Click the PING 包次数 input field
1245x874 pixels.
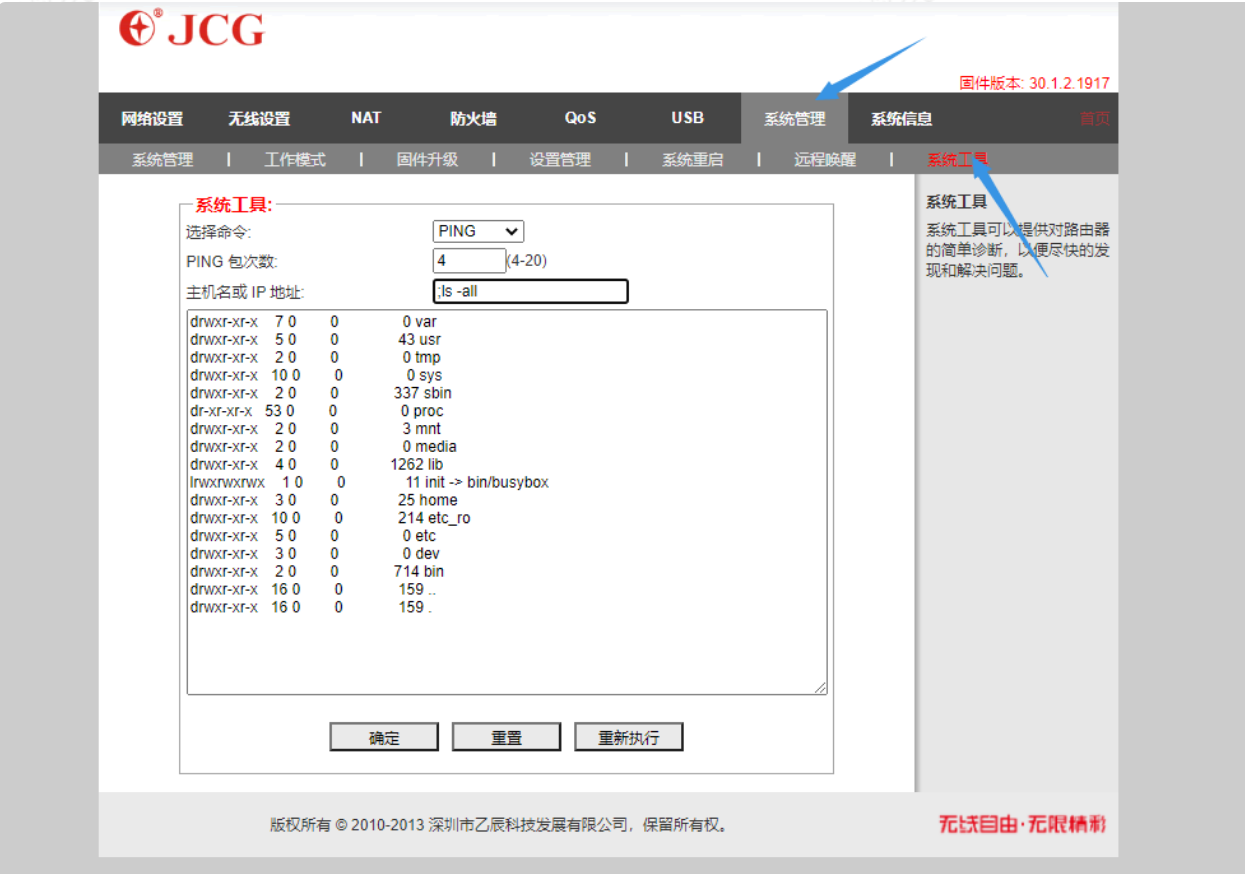click(x=469, y=261)
